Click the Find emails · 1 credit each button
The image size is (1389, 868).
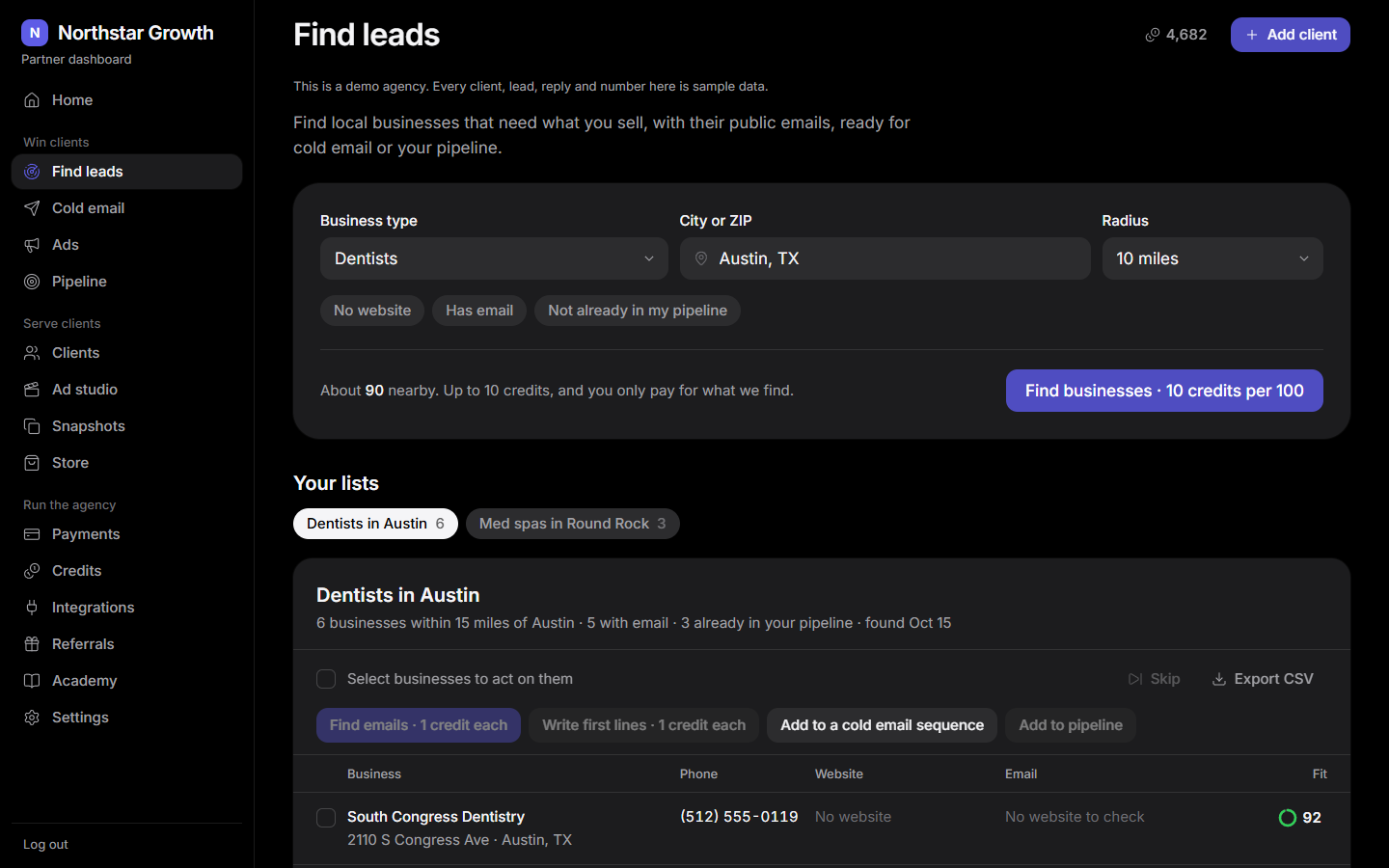[x=419, y=725]
